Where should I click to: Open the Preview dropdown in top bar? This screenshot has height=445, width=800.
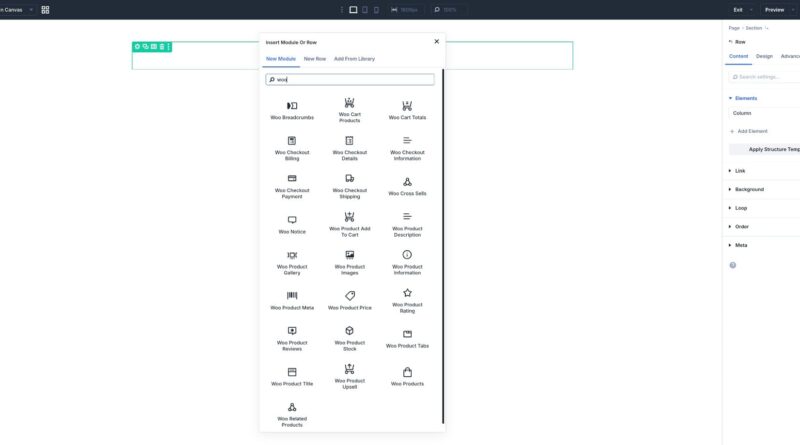pos(777,10)
